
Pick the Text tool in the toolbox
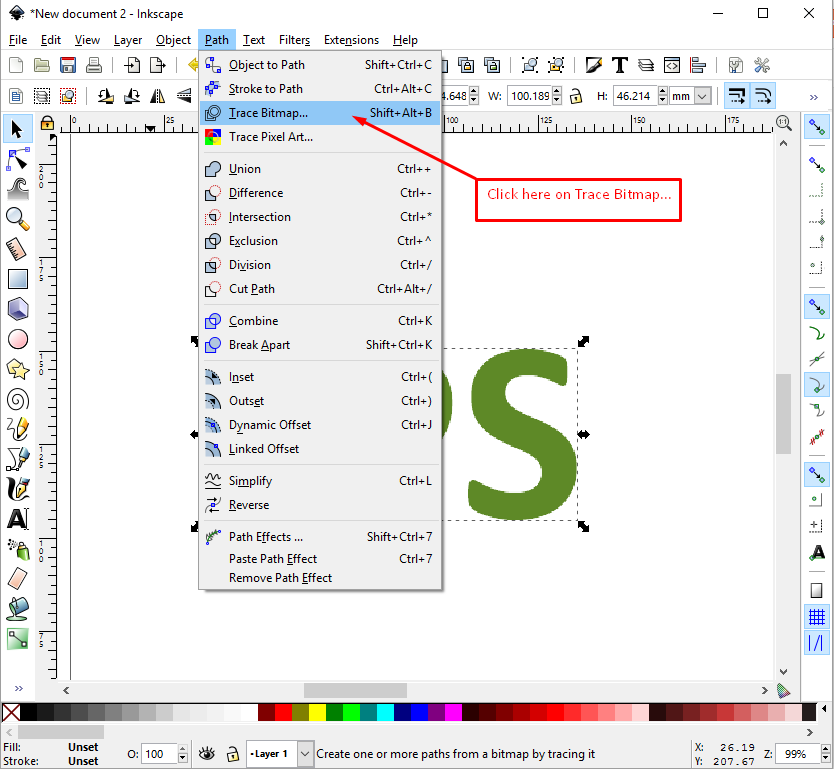pyautogui.click(x=17, y=518)
